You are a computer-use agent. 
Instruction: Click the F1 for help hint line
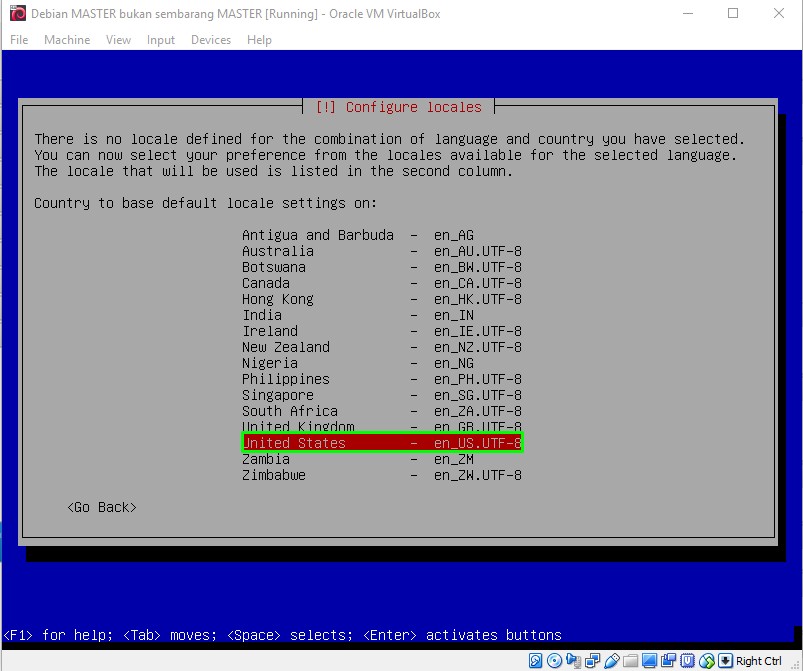283,635
